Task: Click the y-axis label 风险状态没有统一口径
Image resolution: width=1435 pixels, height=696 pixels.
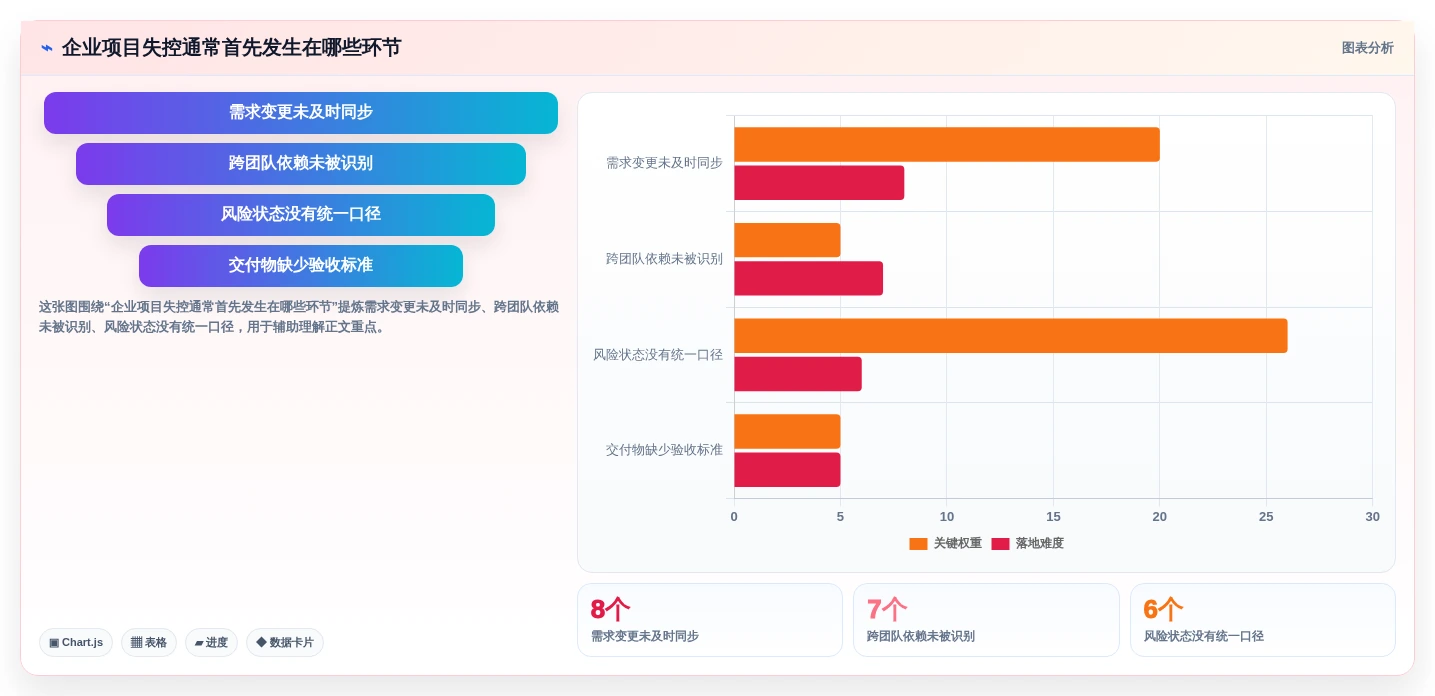Action: coord(658,355)
